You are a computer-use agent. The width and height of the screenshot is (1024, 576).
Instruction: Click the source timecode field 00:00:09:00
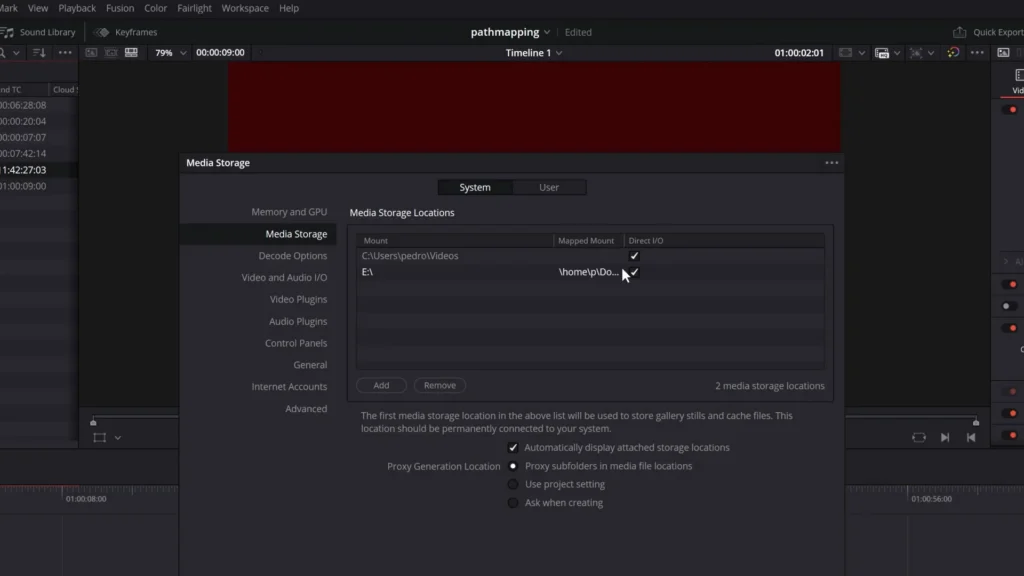[x=220, y=53]
